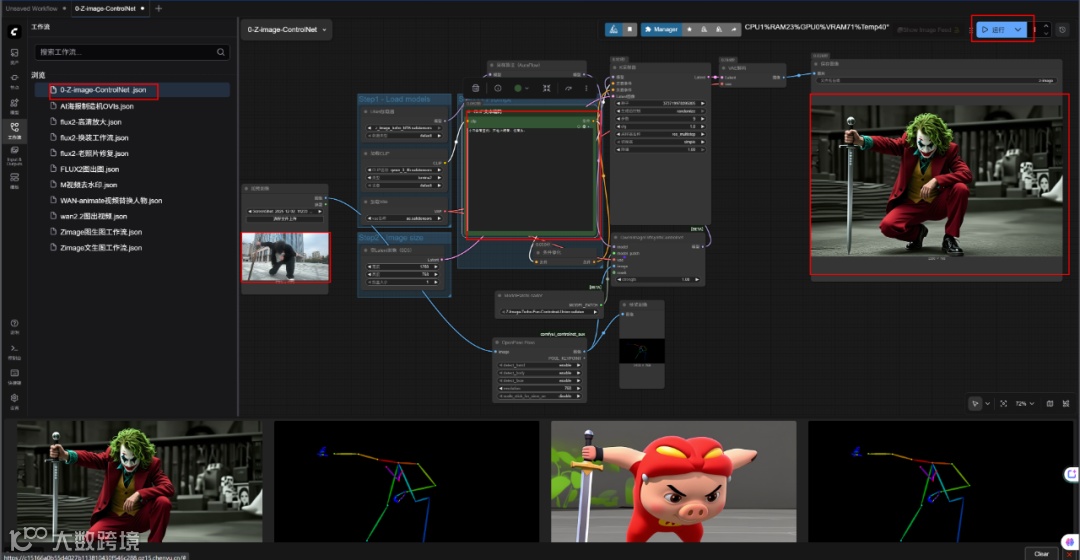Open the Input & Outputs sidebar panel

click(14, 156)
